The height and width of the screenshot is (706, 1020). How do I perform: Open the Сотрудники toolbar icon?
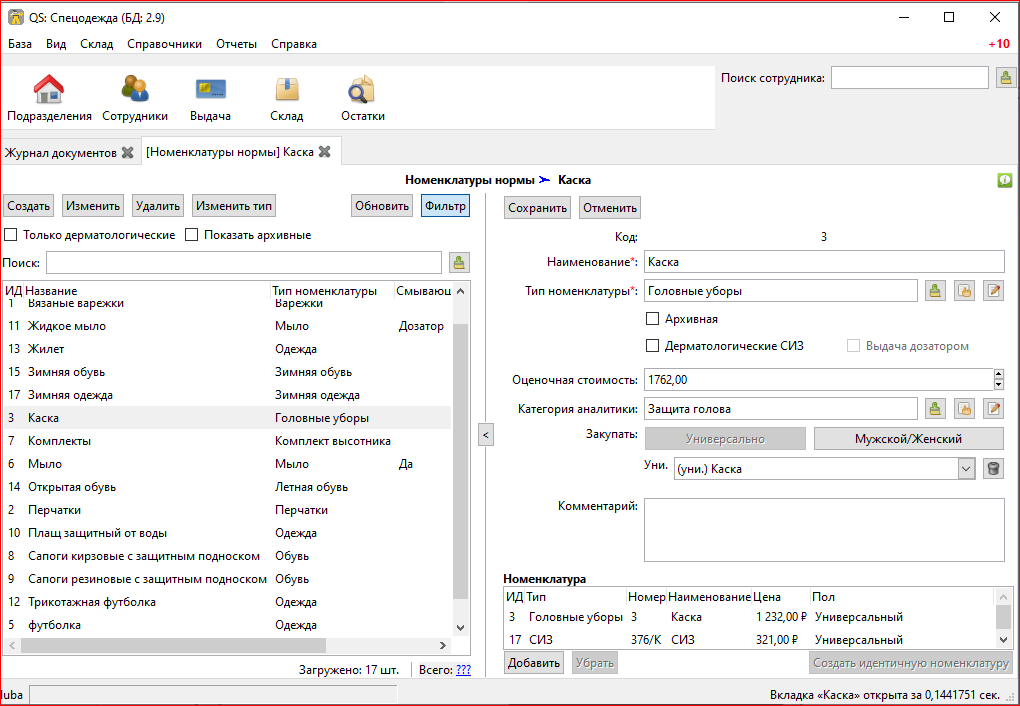coord(134,90)
